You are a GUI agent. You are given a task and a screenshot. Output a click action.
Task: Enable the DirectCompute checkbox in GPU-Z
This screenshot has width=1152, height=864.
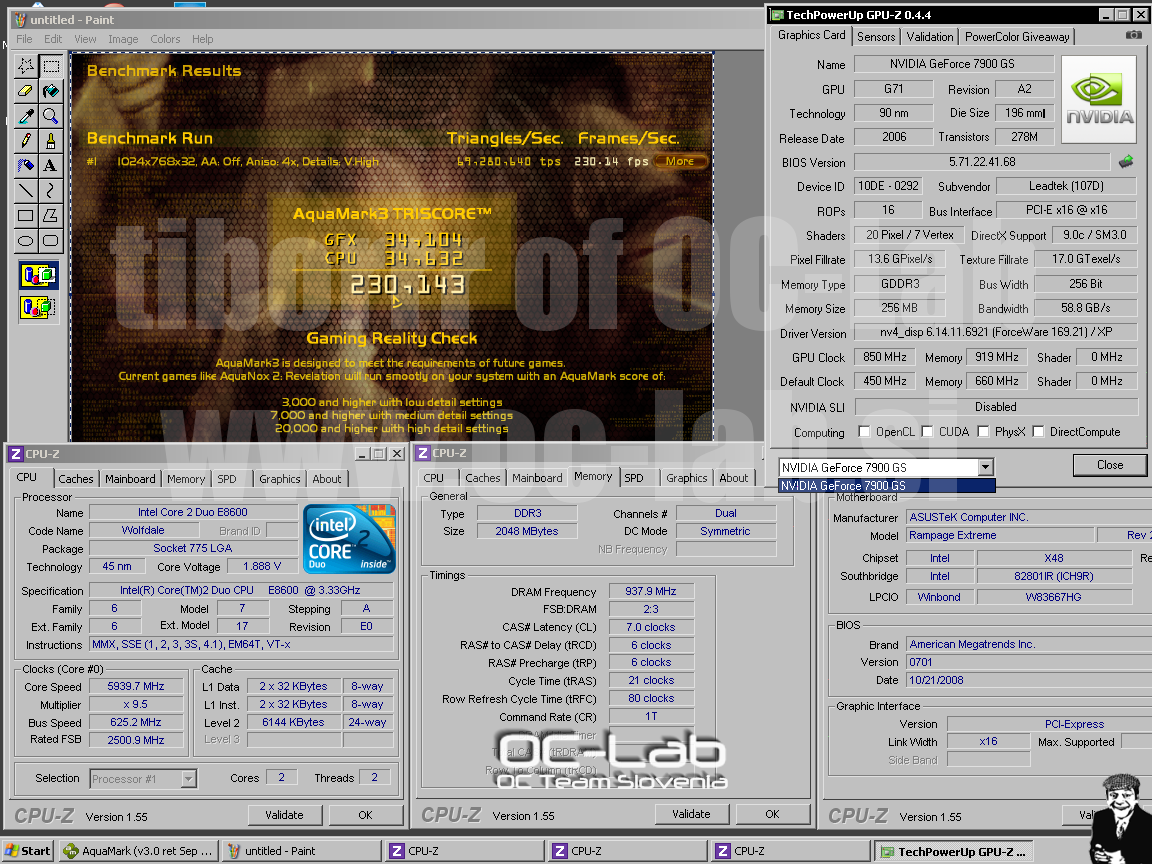[x=1038, y=431]
